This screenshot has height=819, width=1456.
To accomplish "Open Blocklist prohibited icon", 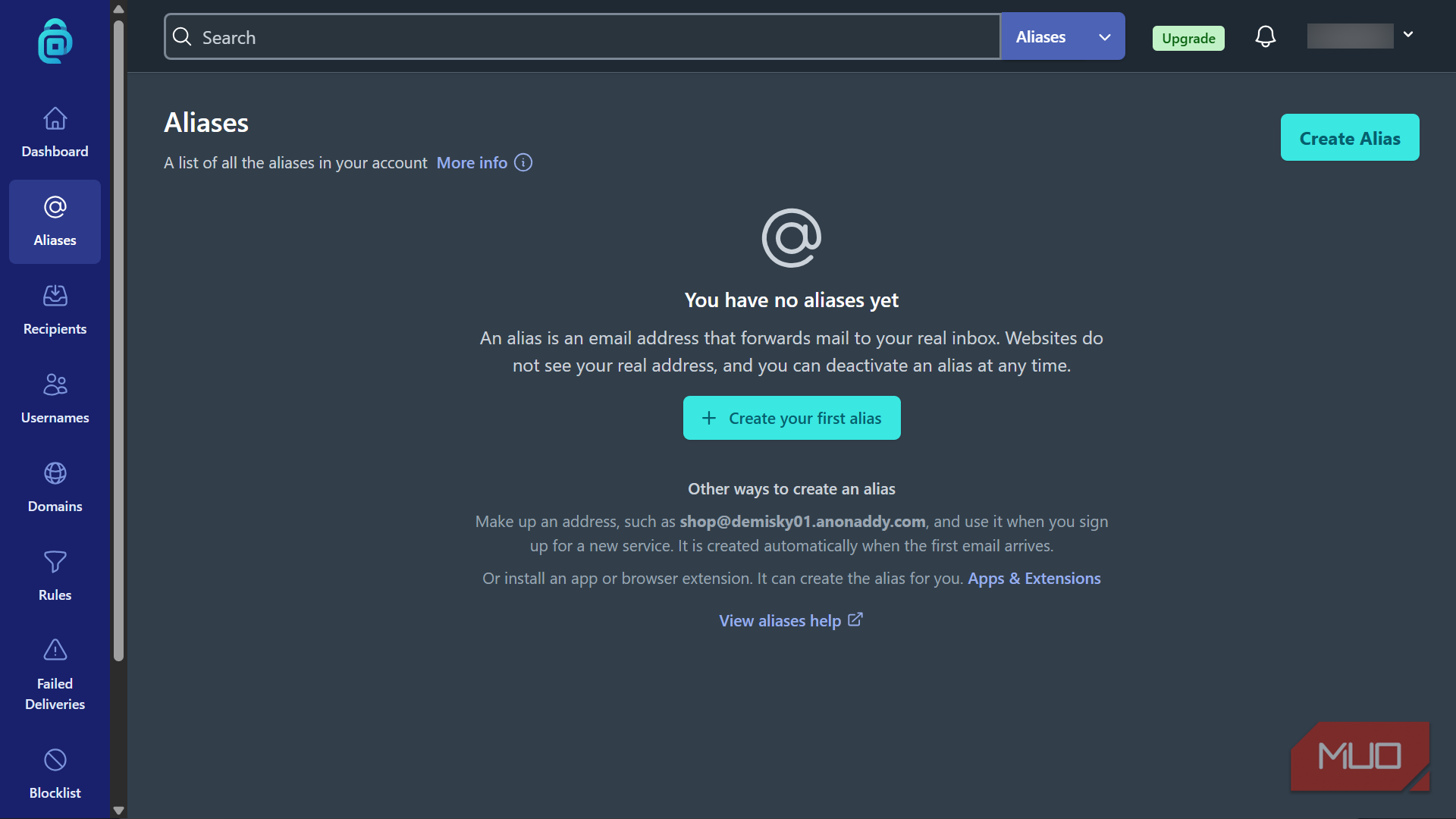I will 55,760.
